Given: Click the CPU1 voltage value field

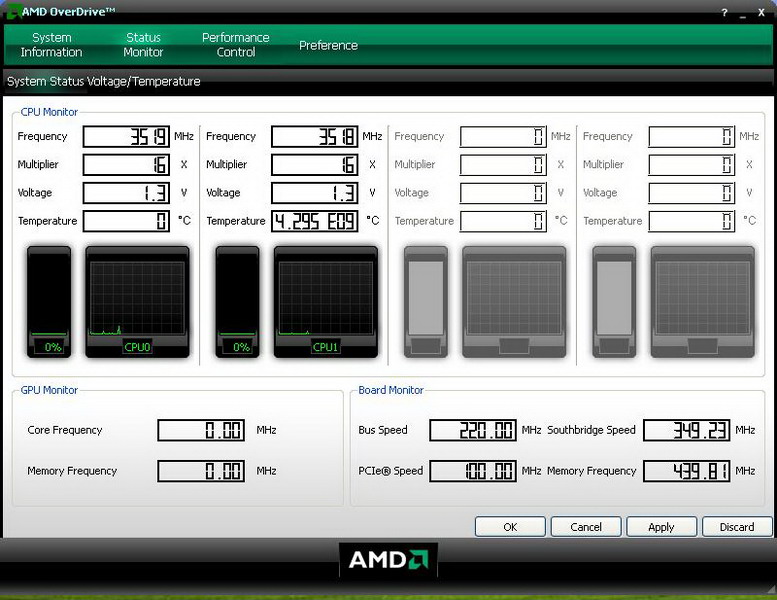Looking at the screenshot, I should click(315, 193).
